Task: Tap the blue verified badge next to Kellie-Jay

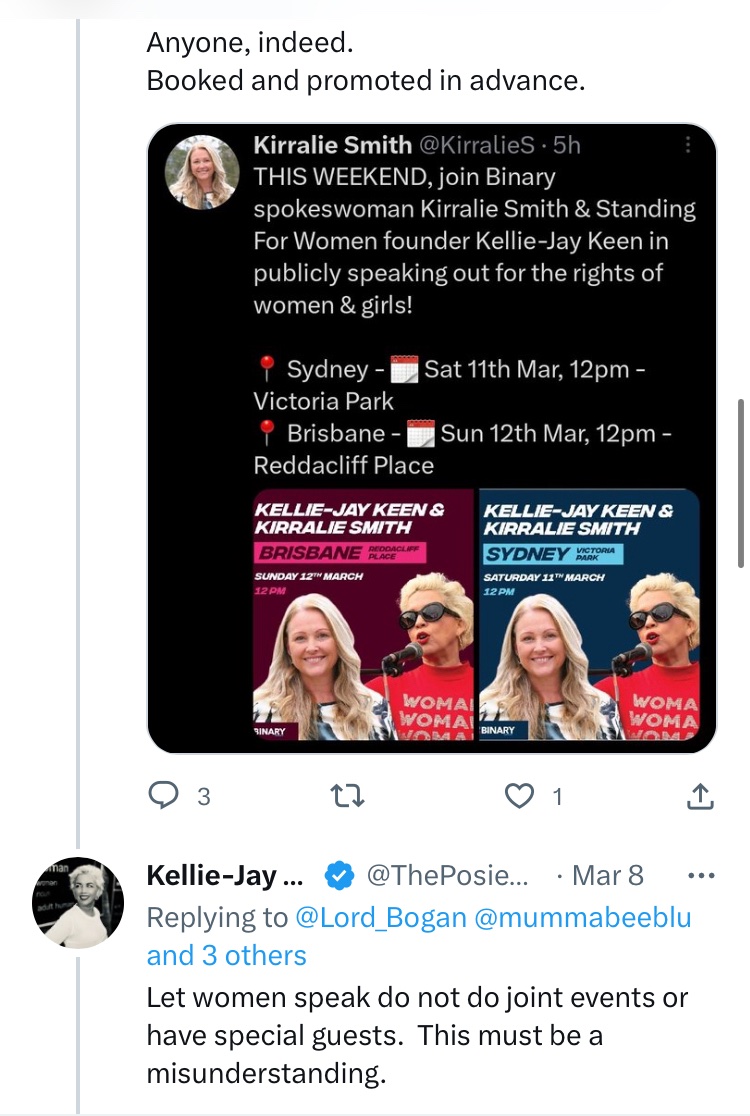Action: click(x=339, y=875)
